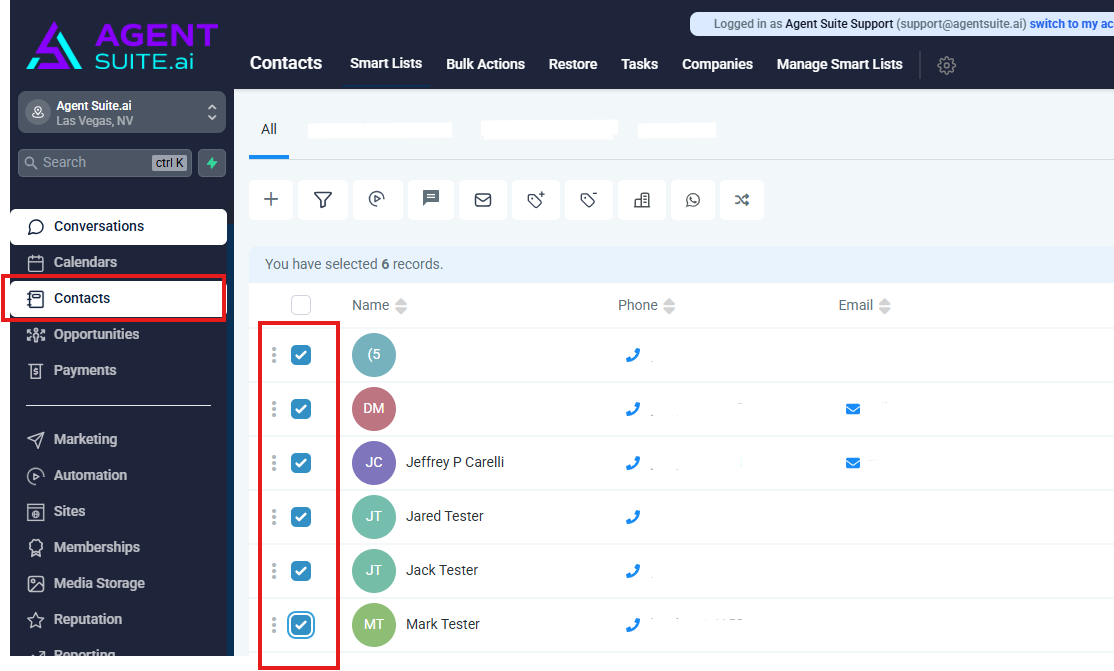Click the add to workflow play icon
Screen dimensions: 1114x671
click(x=377, y=200)
